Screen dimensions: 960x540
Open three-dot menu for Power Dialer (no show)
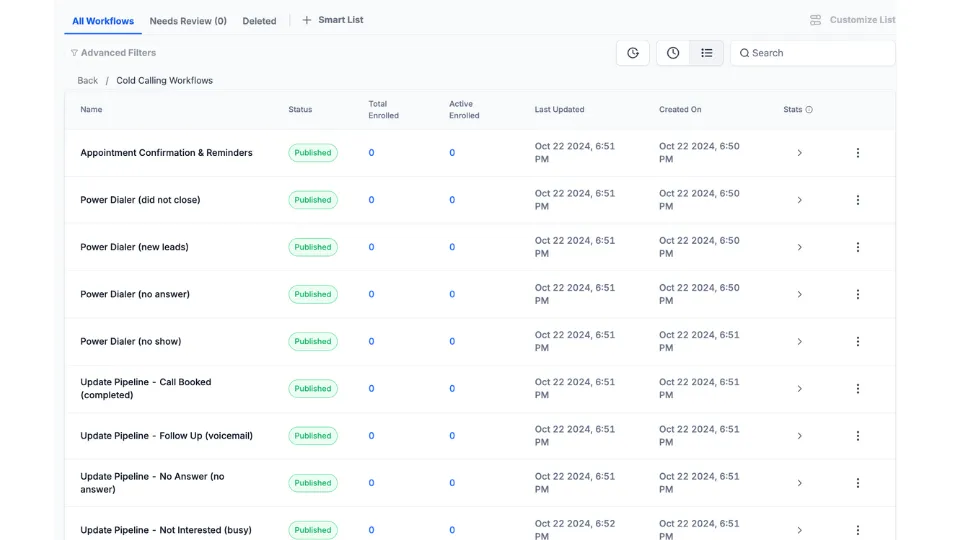[858, 341]
